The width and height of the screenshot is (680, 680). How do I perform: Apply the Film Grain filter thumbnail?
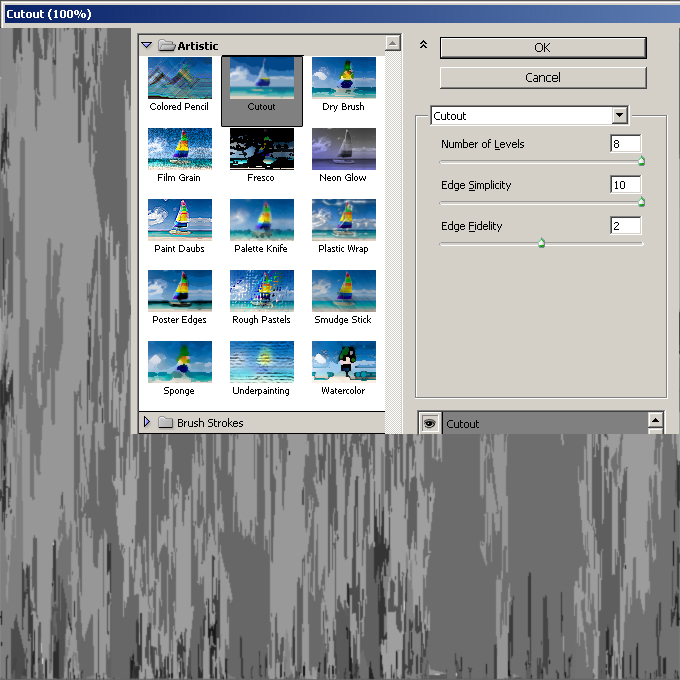point(180,150)
